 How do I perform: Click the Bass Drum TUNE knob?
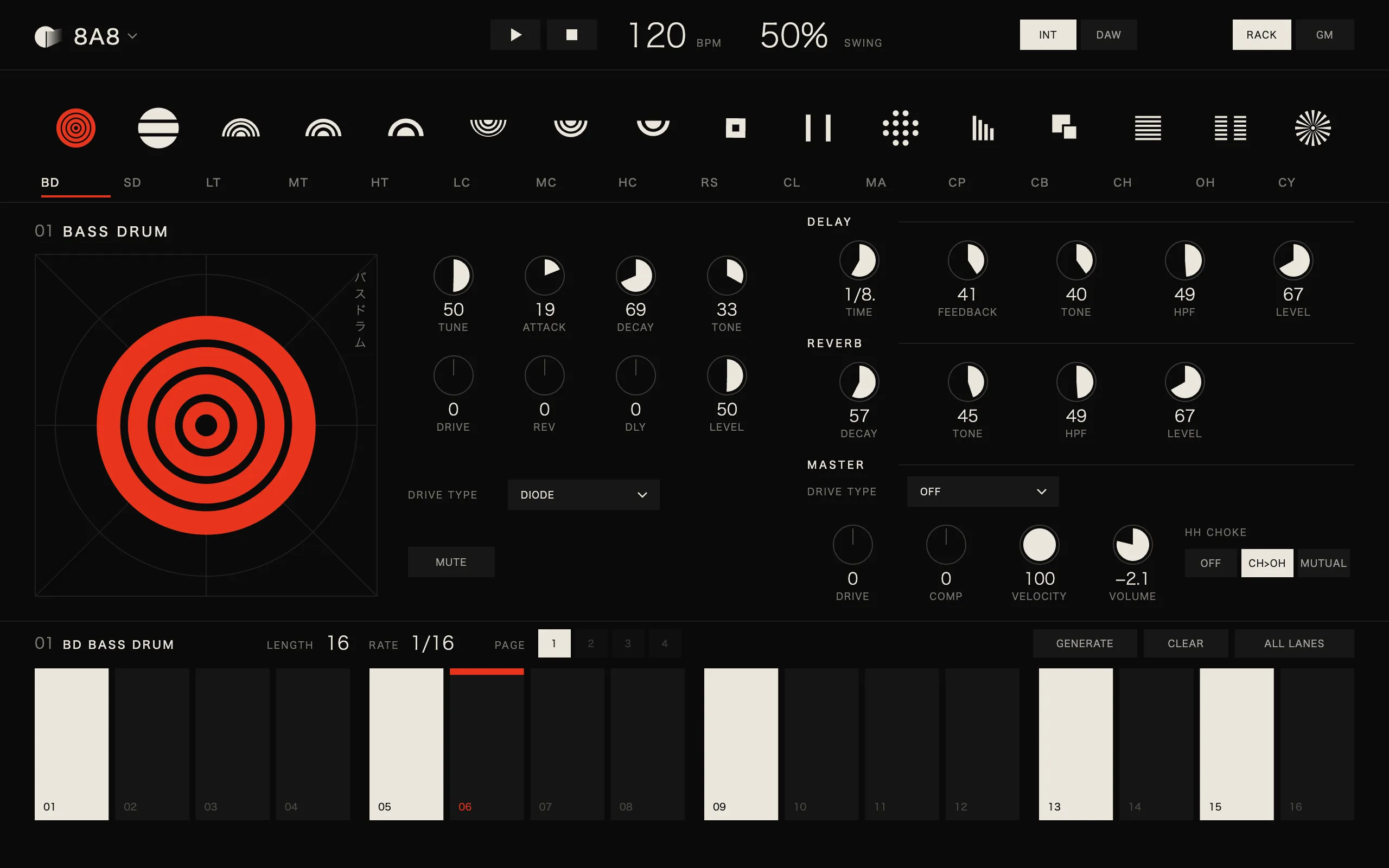tap(454, 276)
